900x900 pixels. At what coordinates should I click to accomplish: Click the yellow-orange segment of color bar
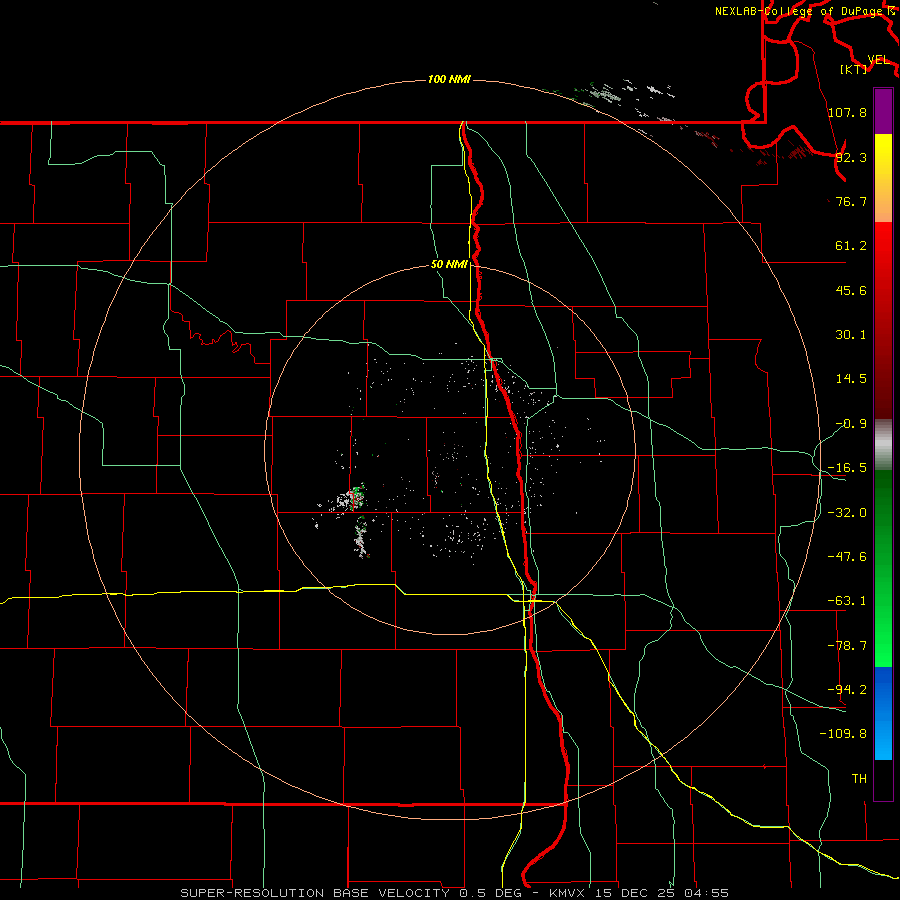pos(883,178)
